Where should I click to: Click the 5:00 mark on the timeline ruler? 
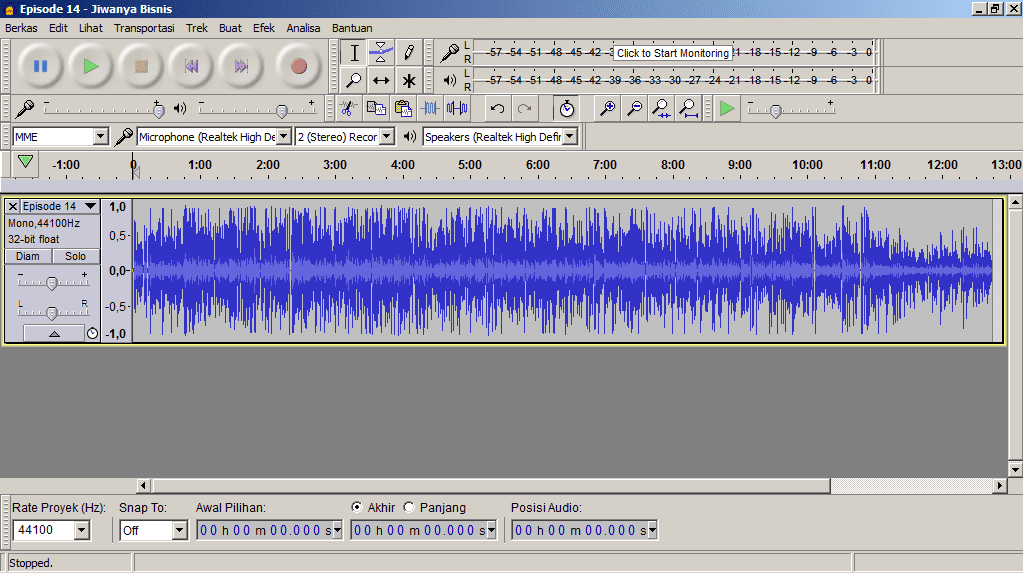[470, 166]
